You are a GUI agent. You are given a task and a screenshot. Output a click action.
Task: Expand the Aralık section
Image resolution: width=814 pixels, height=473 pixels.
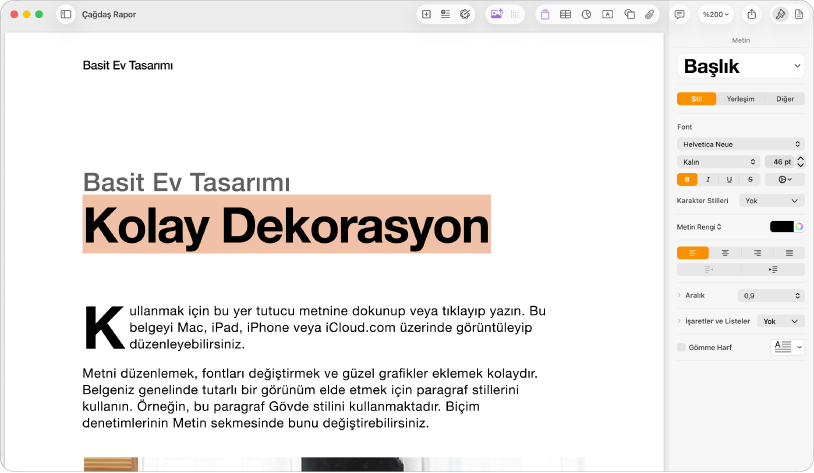[679, 295]
